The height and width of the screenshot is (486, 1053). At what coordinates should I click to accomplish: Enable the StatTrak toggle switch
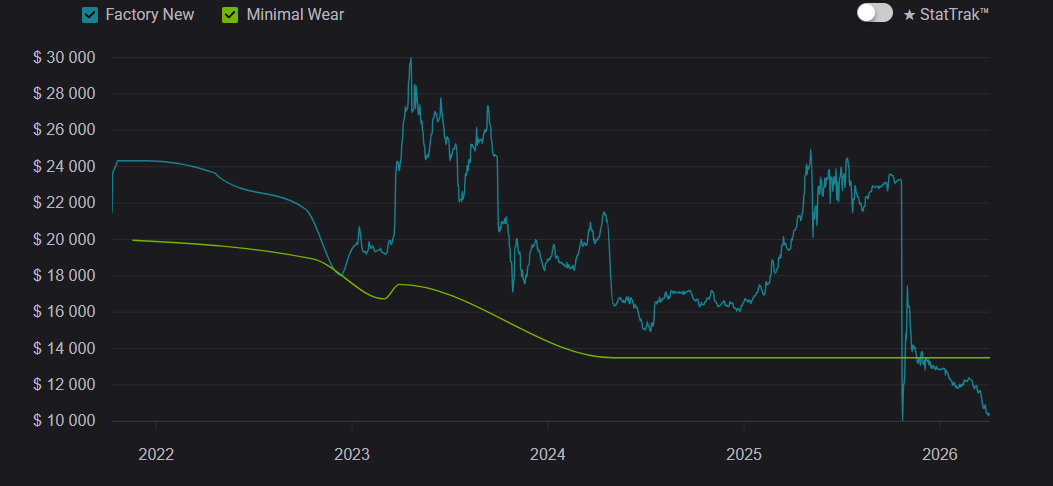(874, 13)
